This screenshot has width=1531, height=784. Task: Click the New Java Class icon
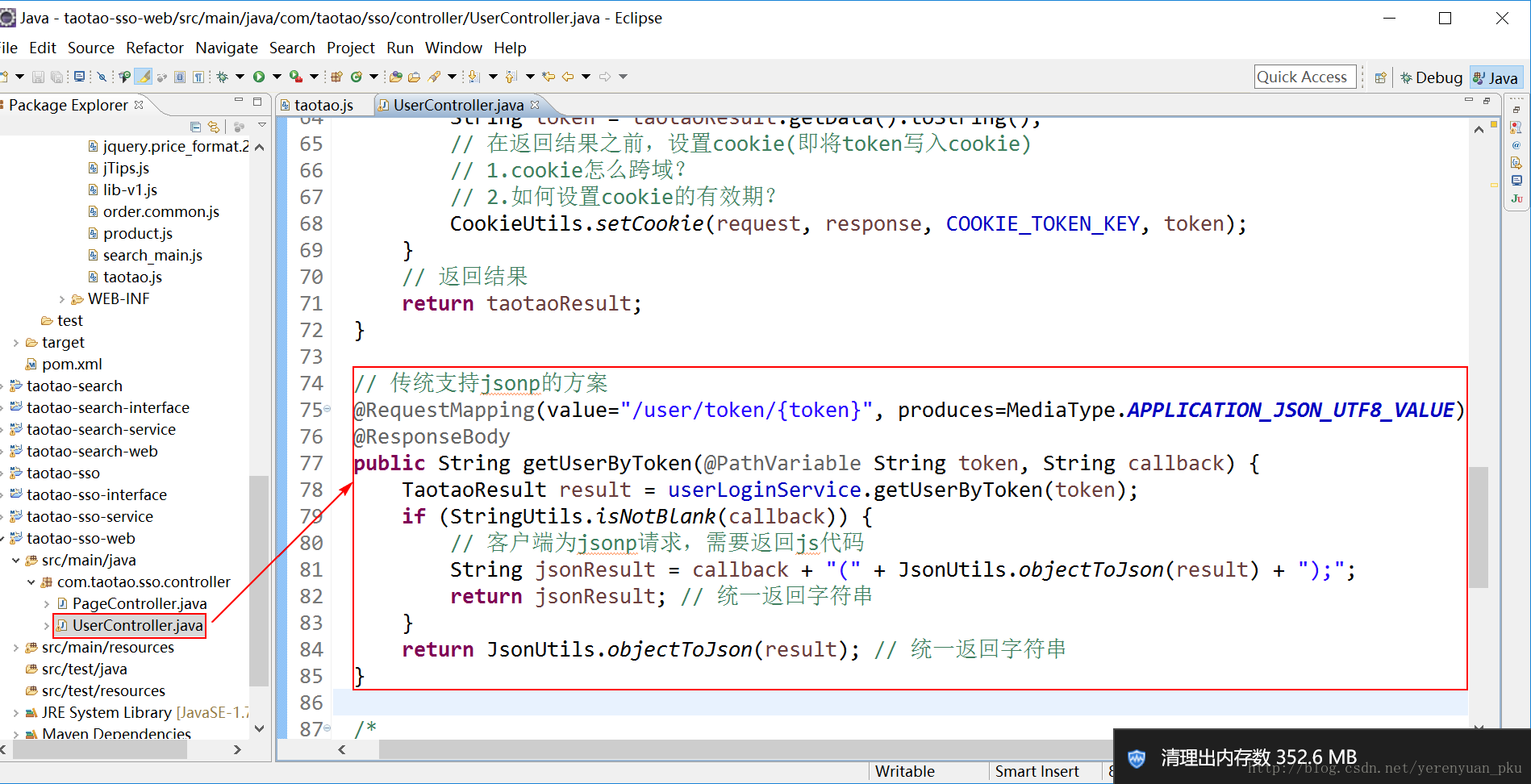[x=356, y=77]
